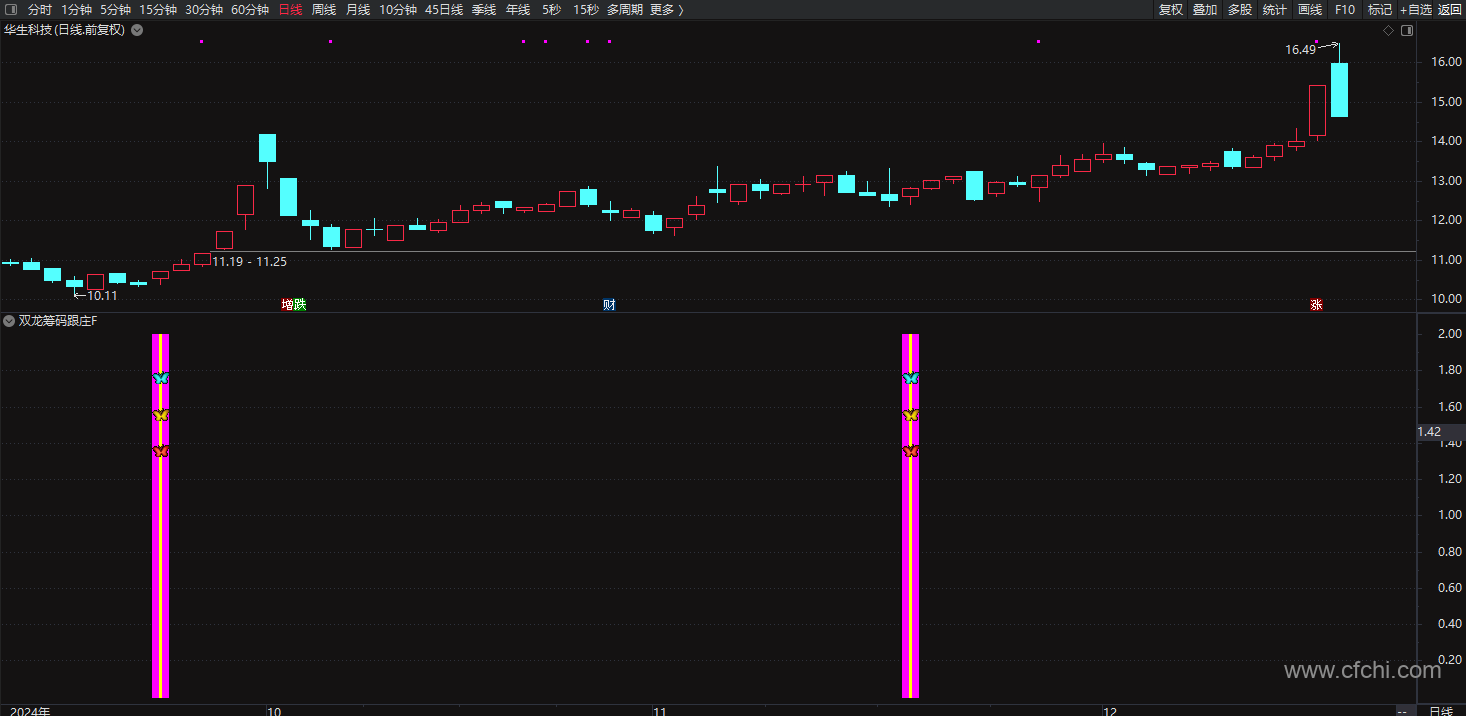This screenshot has width=1466, height=716.
Task: Switch to the 年线 yearly period
Action: coord(518,9)
